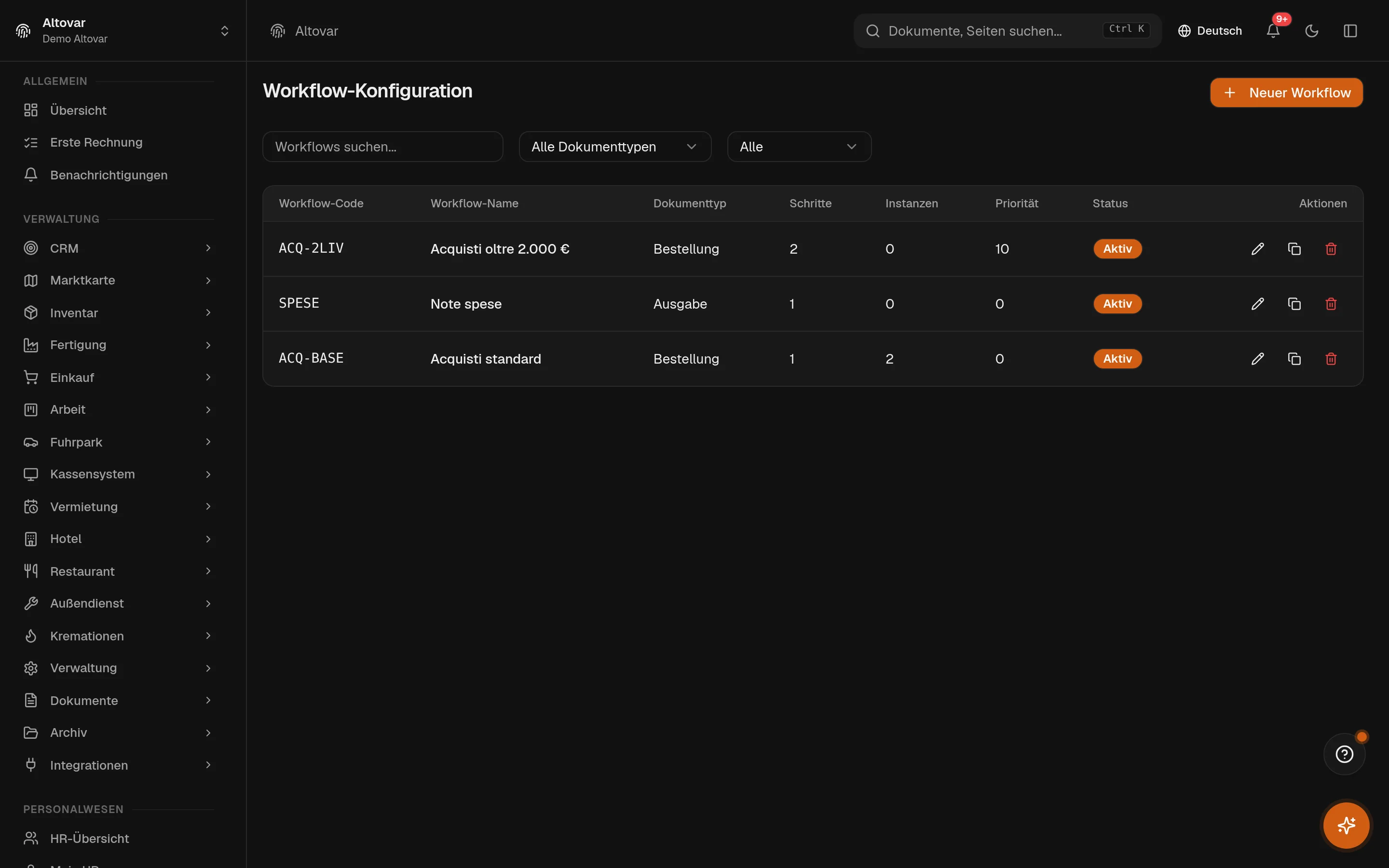Click the Integrationen plug icon
The height and width of the screenshot is (868, 1389).
[31, 765]
